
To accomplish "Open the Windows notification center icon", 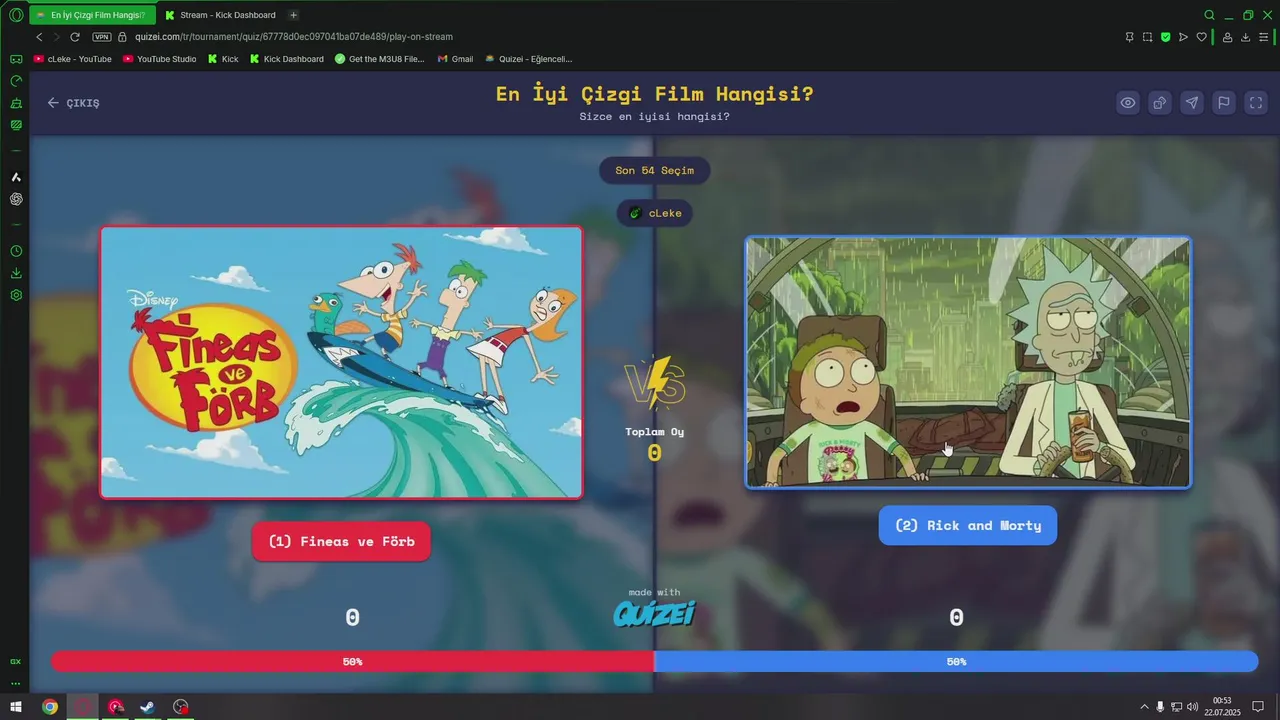I will (x=1259, y=707).
